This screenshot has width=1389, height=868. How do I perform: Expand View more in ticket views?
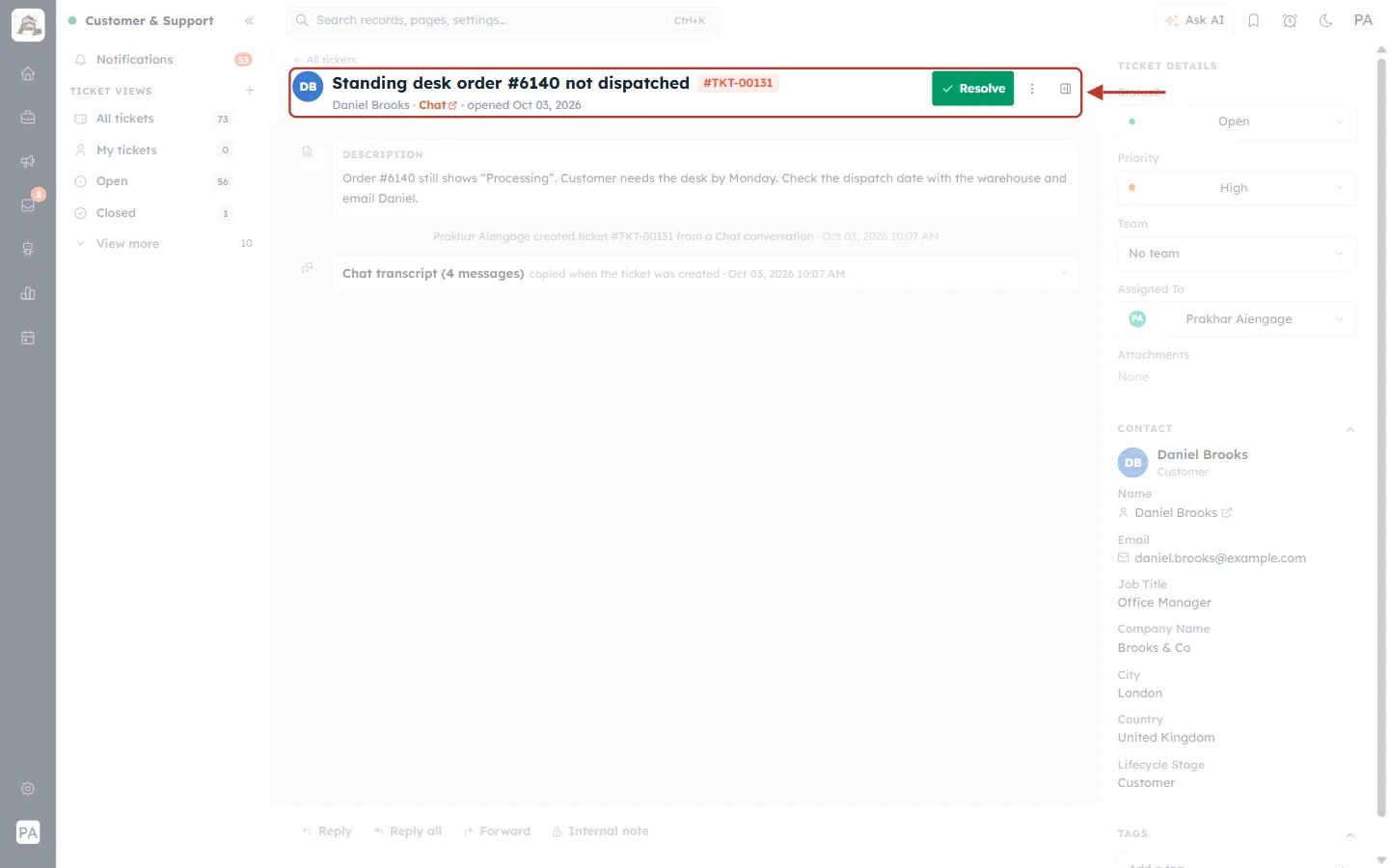(x=164, y=244)
